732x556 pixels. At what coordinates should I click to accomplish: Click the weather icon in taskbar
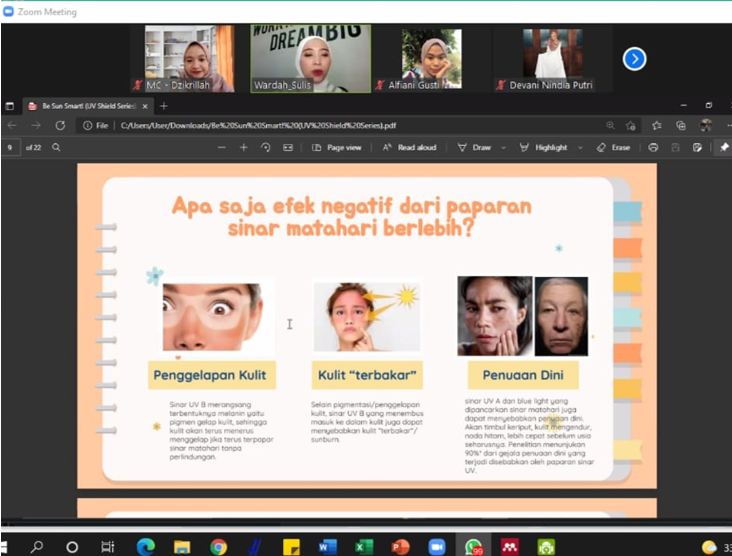709,547
